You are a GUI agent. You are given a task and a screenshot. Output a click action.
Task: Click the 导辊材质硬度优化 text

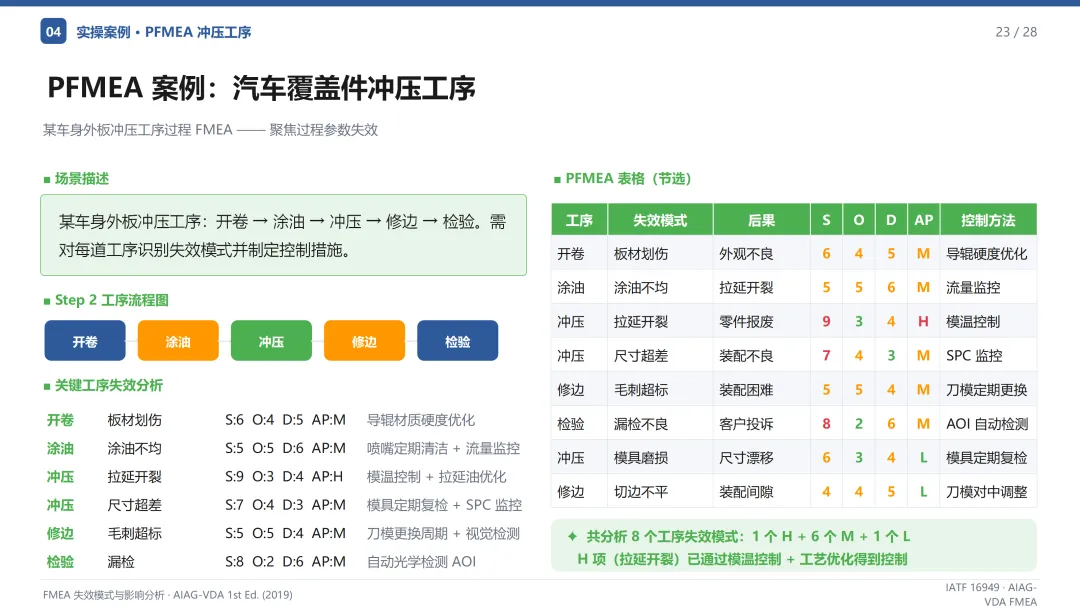pos(421,420)
